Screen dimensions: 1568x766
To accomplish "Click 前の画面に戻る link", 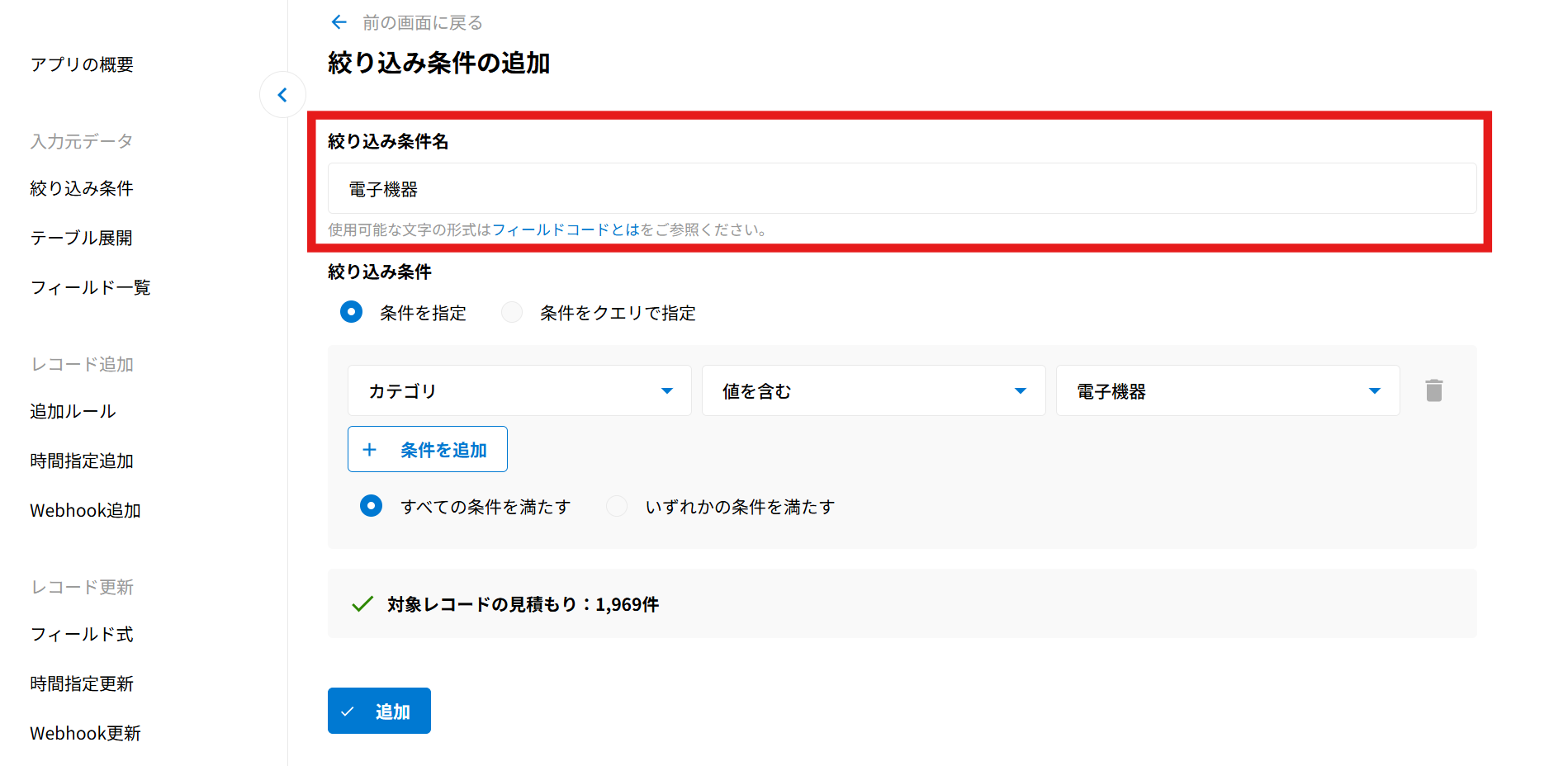I will click(x=422, y=22).
